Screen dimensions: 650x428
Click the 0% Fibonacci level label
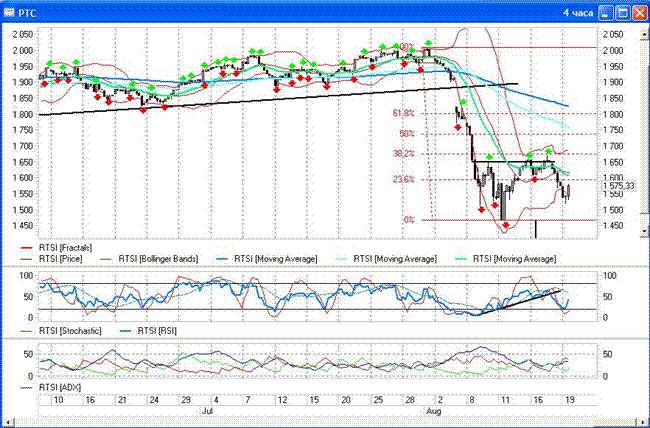409,220
